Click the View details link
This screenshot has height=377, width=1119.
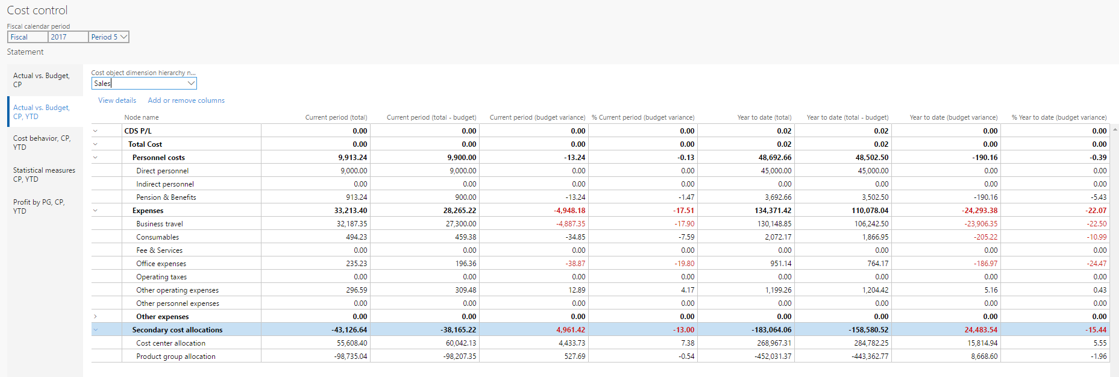click(x=117, y=101)
